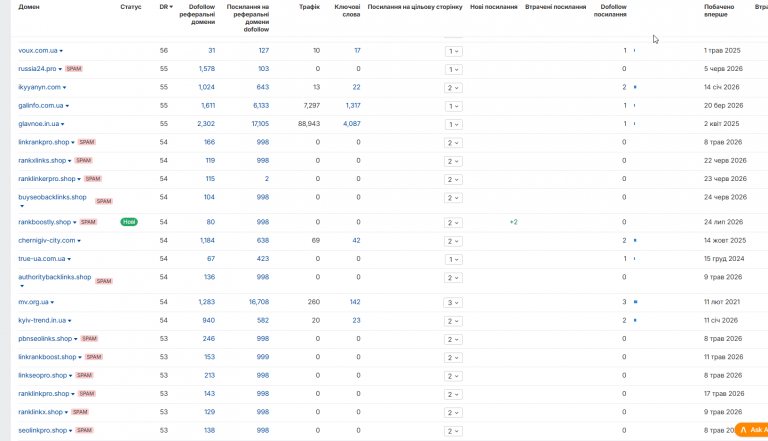The height and width of the screenshot is (441, 768).
Task: Open target page links dropdown for ikyyanyn.com
Action: [454, 88]
